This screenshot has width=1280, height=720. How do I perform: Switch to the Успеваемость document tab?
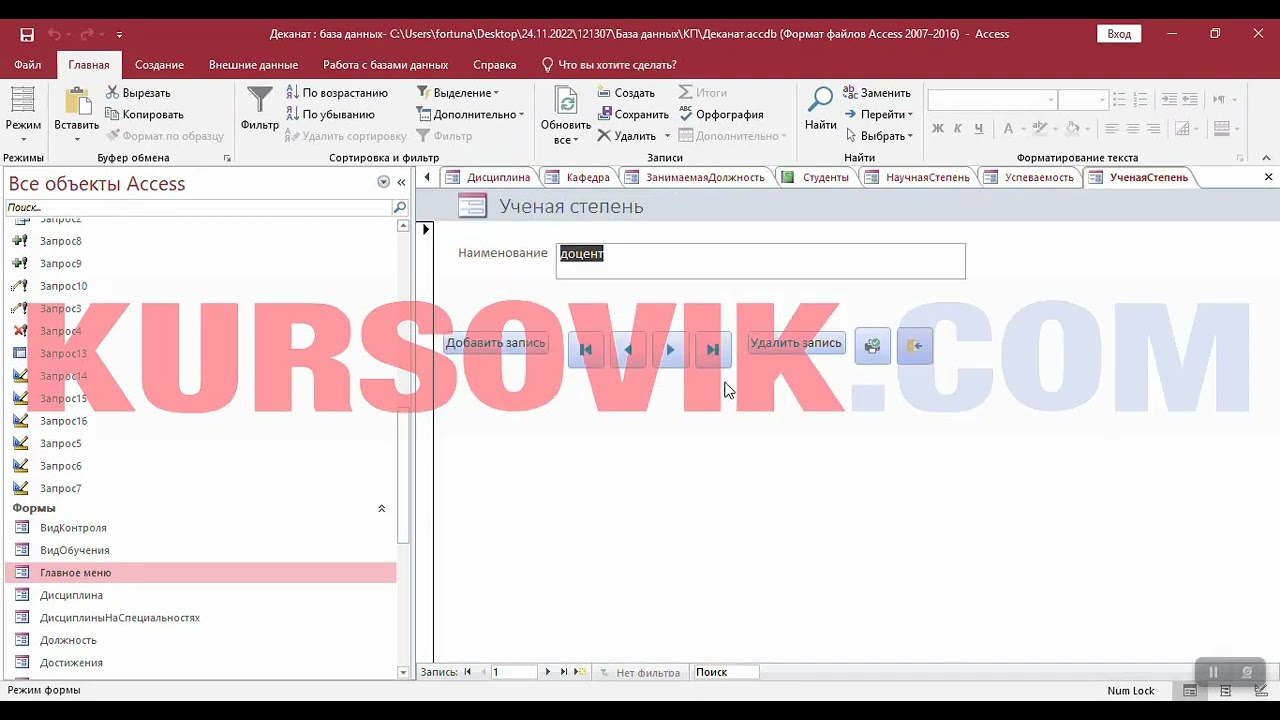click(1030, 177)
